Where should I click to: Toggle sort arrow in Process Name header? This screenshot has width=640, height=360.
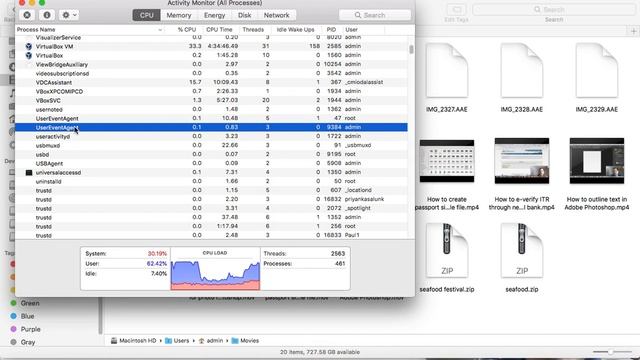tap(160, 30)
